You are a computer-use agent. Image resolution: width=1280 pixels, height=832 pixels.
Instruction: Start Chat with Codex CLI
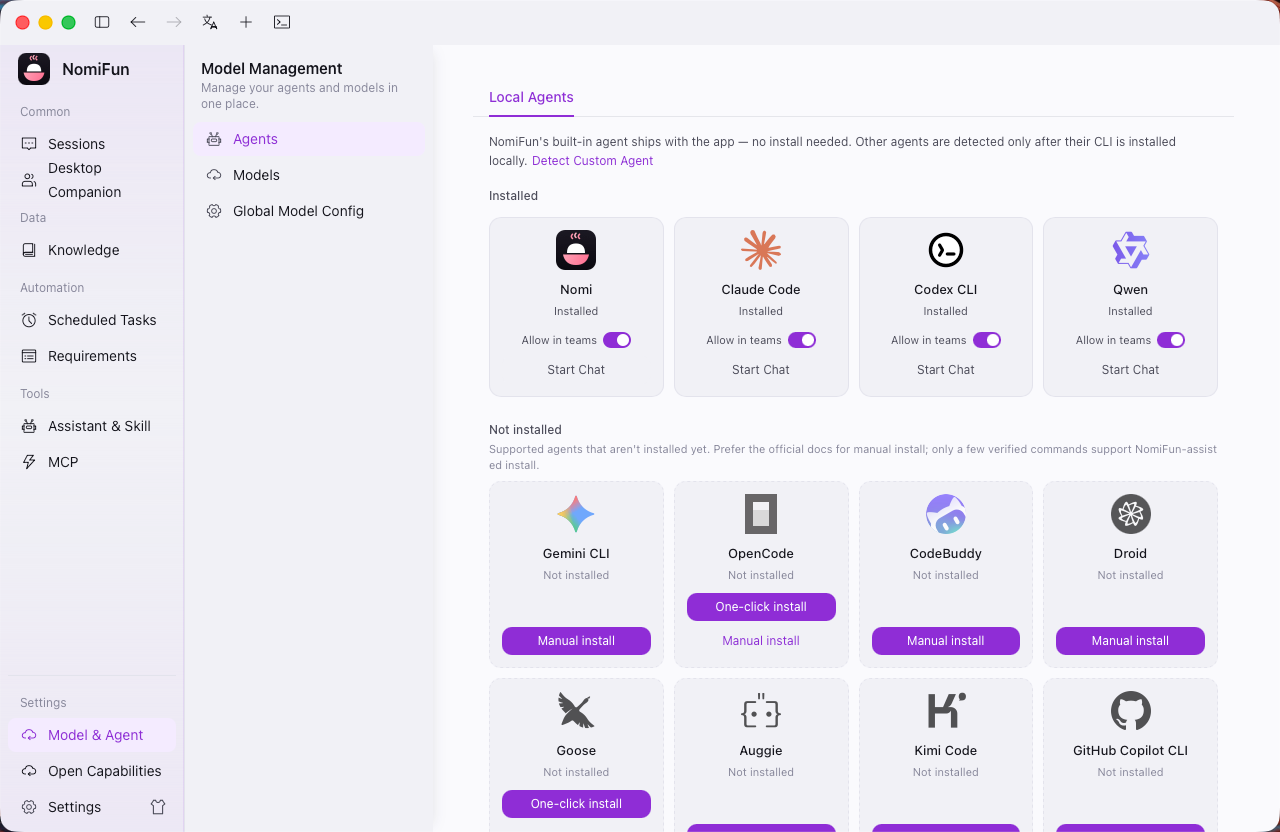pyautogui.click(x=946, y=370)
